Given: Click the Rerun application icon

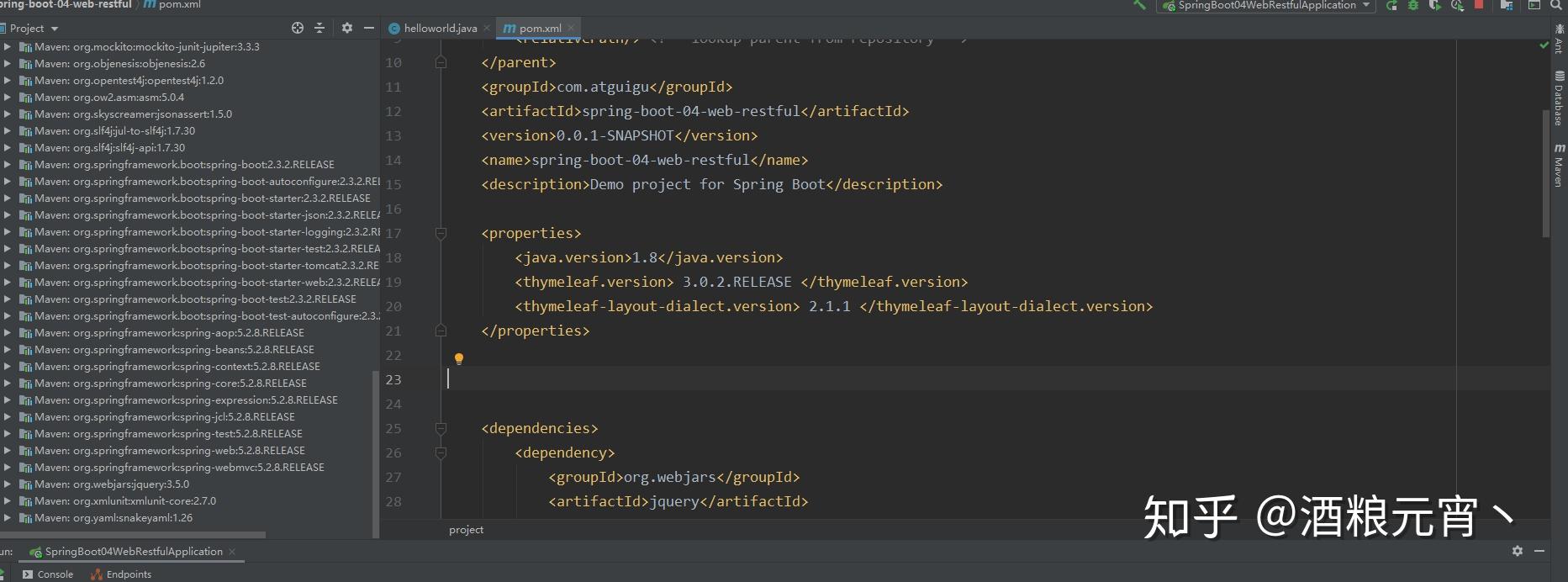Looking at the screenshot, I should click(x=1392, y=5).
